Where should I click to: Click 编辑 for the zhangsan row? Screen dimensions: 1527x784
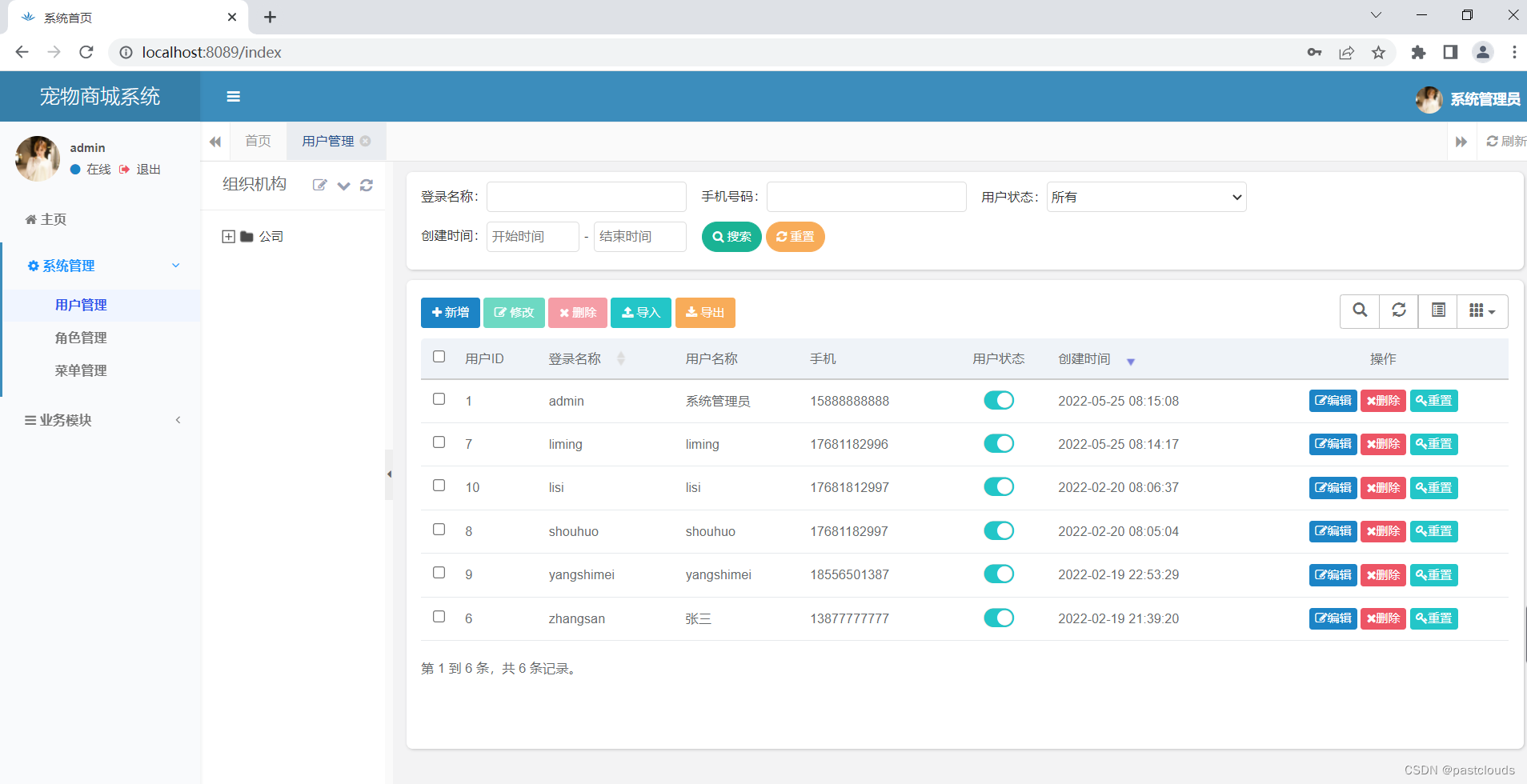coord(1333,618)
